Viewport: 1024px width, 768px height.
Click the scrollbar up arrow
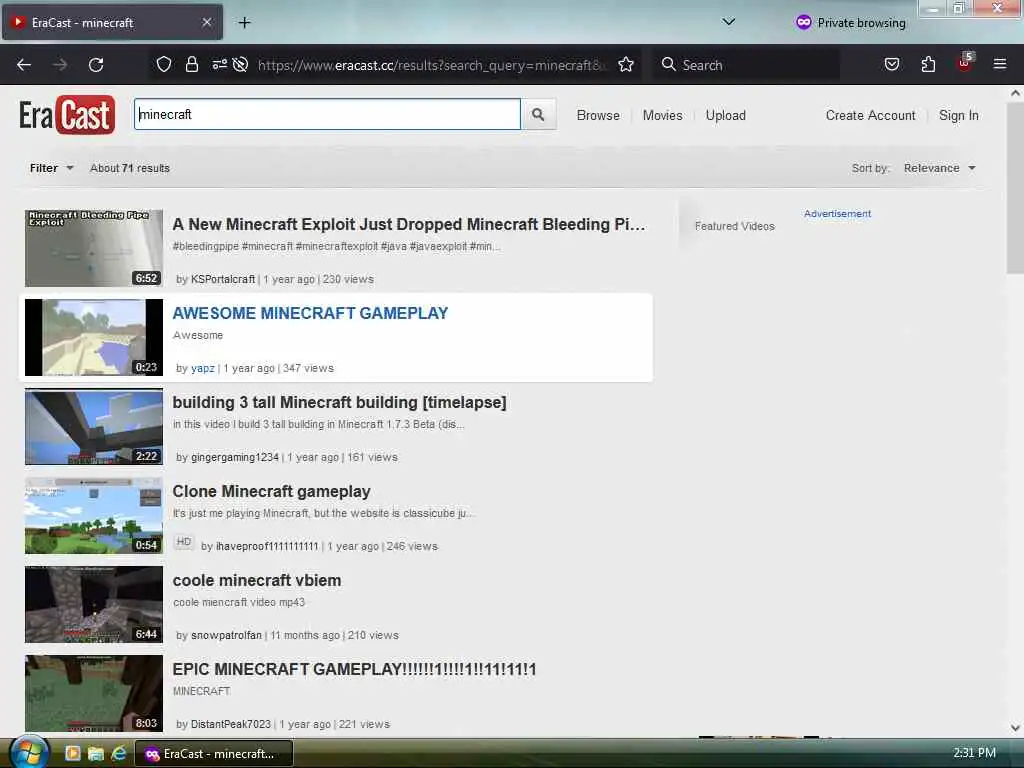pos(1015,93)
